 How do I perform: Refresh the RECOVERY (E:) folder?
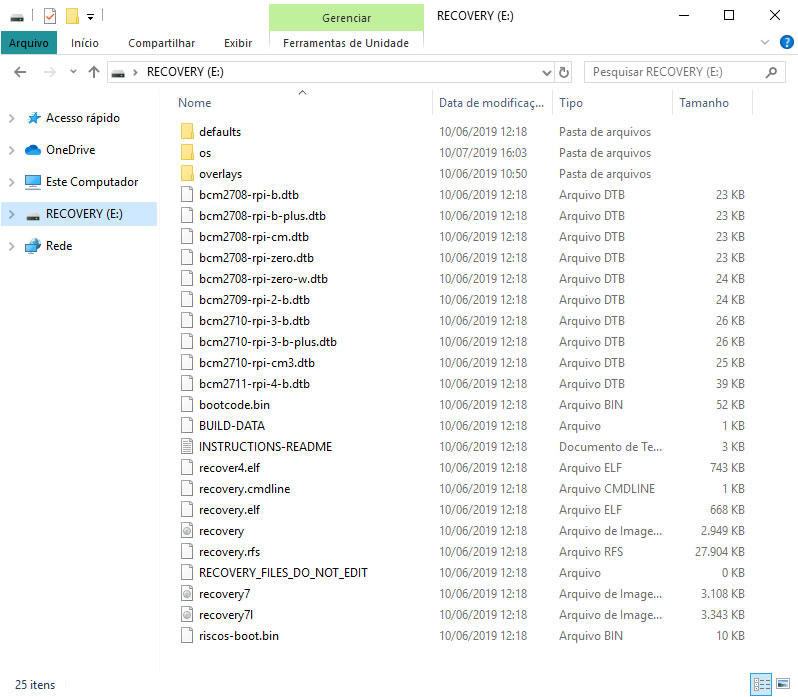(x=563, y=73)
